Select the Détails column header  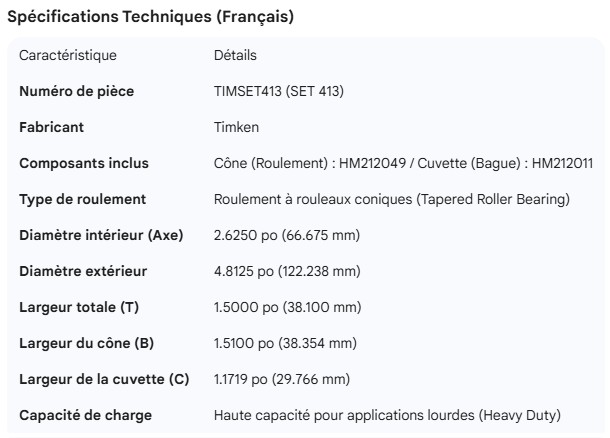click(x=235, y=55)
